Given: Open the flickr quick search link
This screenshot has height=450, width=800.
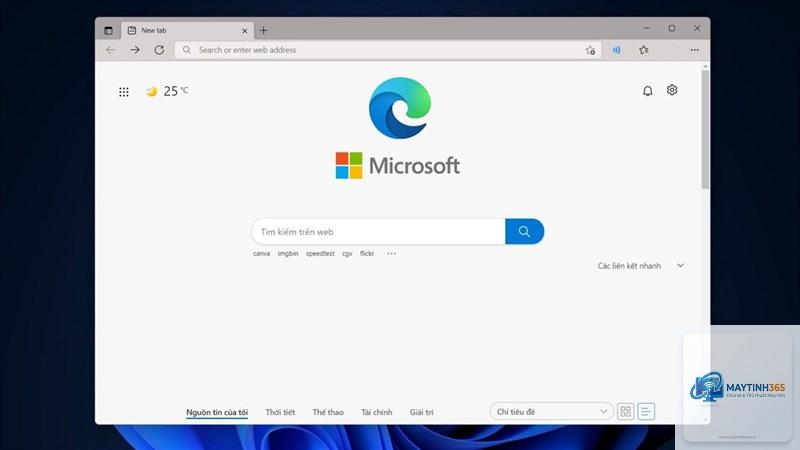Looking at the screenshot, I should (x=367, y=254).
